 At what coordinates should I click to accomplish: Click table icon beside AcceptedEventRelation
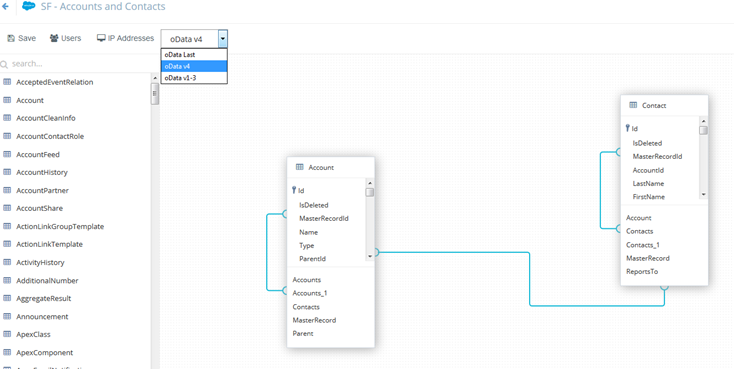click(7, 82)
